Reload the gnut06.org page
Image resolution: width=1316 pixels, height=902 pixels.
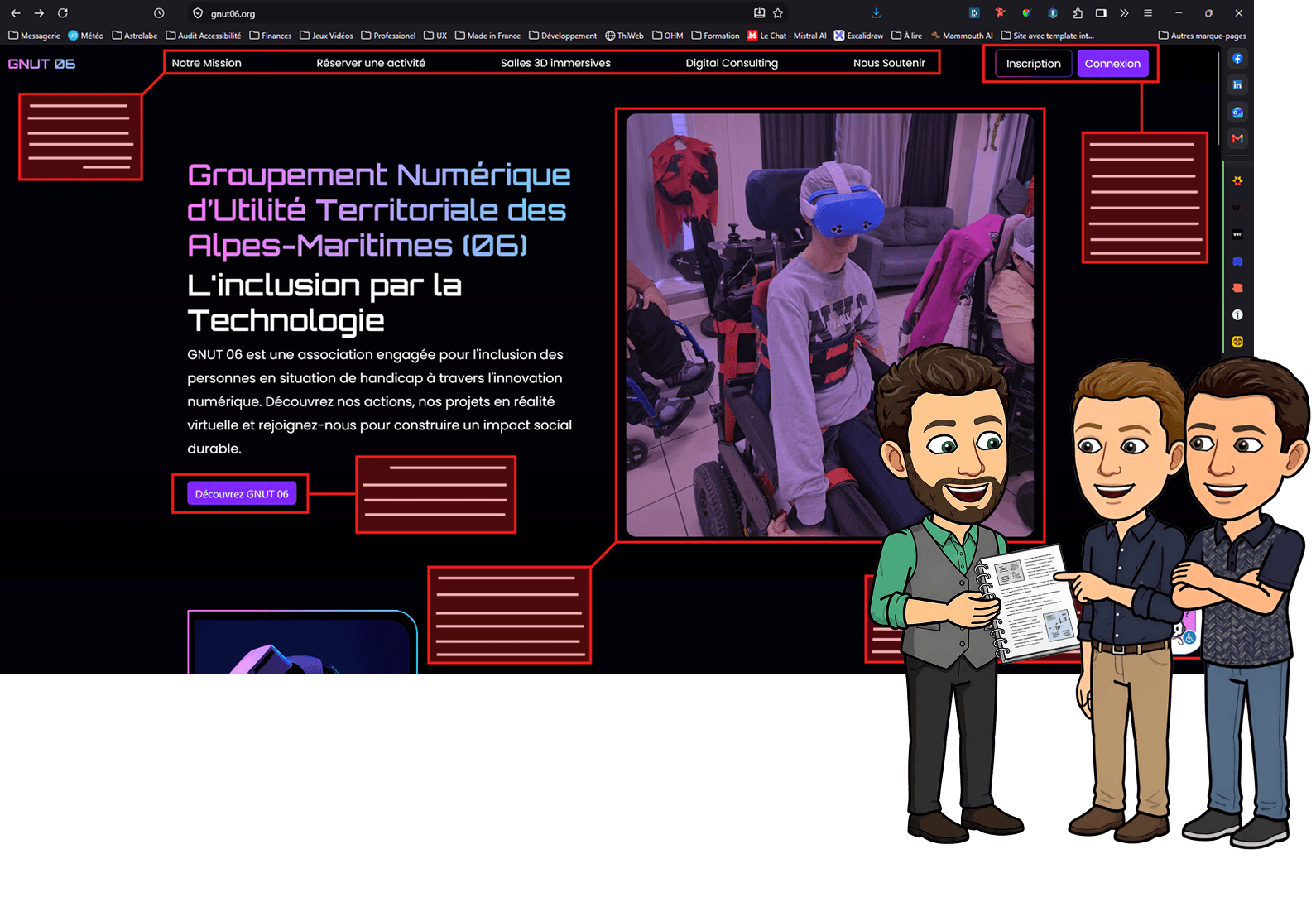[x=63, y=13]
